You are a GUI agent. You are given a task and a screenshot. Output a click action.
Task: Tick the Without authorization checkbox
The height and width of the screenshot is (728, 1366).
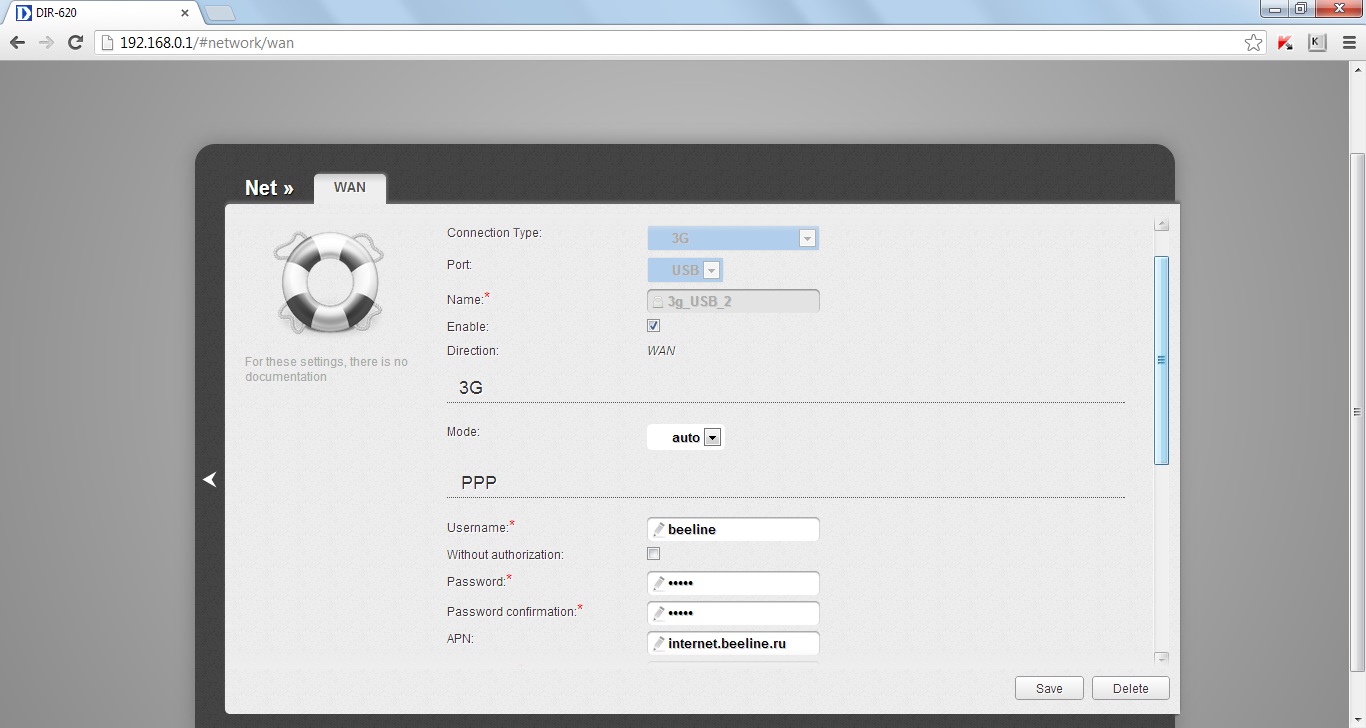[x=654, y=554]
